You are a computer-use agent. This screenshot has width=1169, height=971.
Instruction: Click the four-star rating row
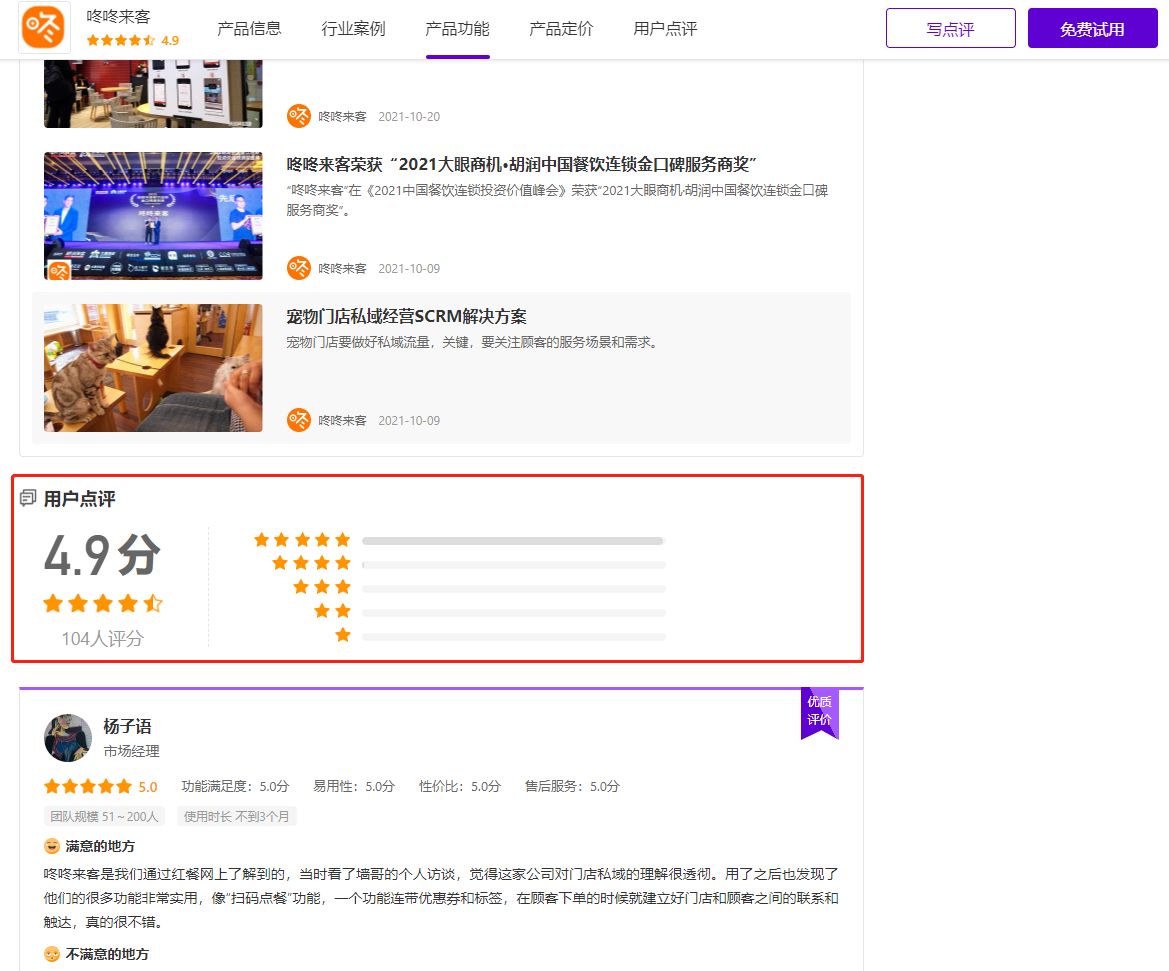(x=312, y=563)
